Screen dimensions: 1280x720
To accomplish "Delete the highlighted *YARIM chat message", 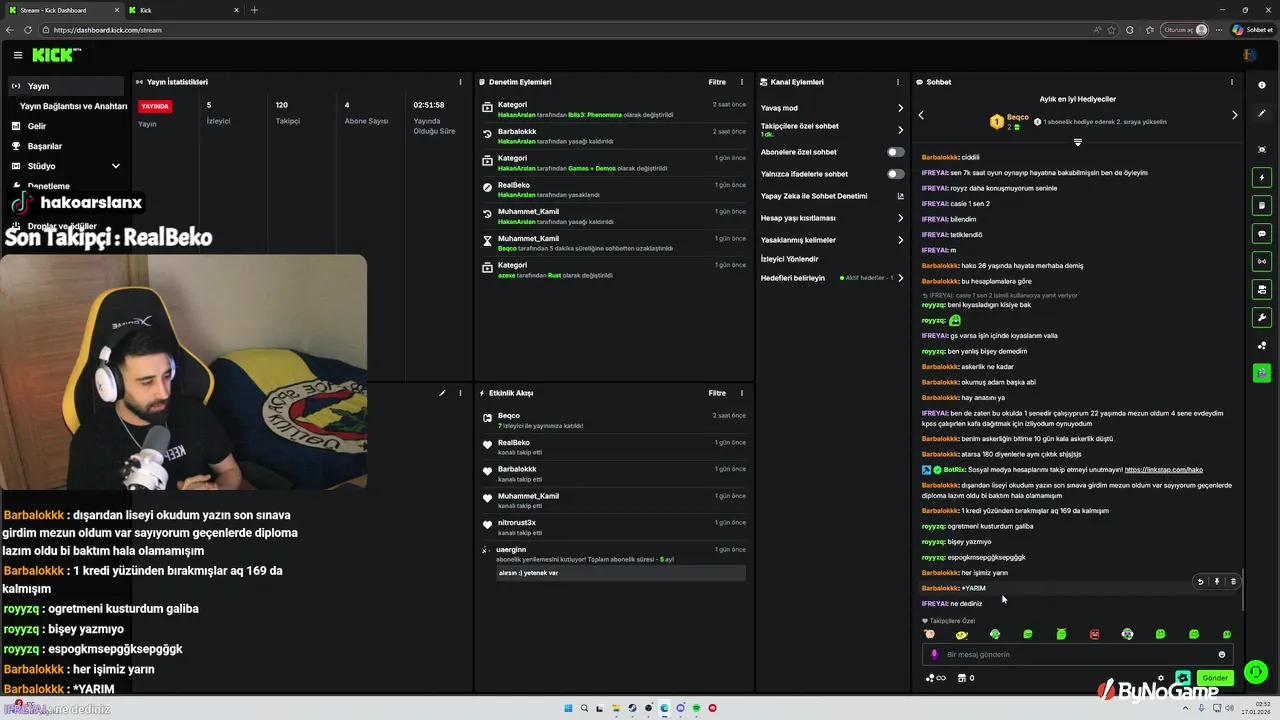I will click(1233, 581).
